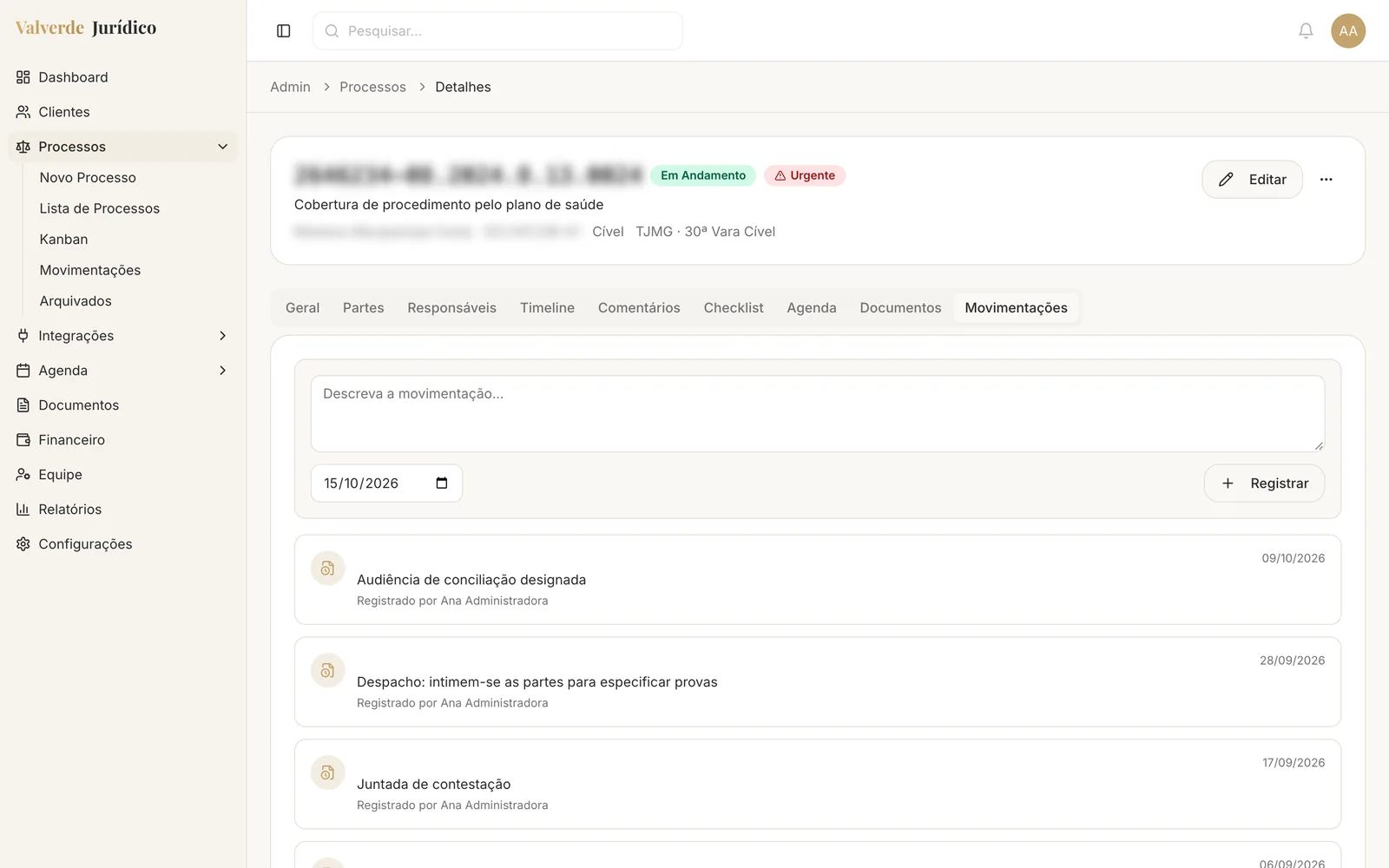Click the Equipe team icon
1389x868 pixels.
pos(23,475)
